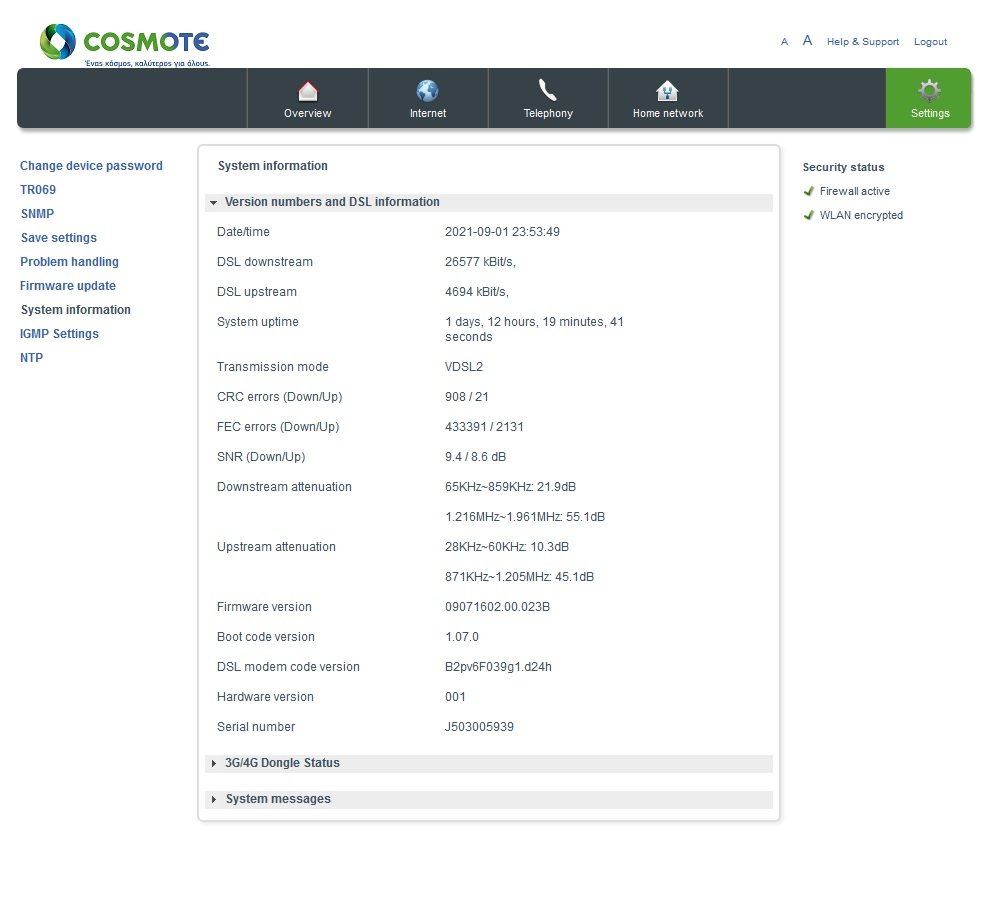Open the TR069 settings link
988x917 pixels.
tap(38, 190)
